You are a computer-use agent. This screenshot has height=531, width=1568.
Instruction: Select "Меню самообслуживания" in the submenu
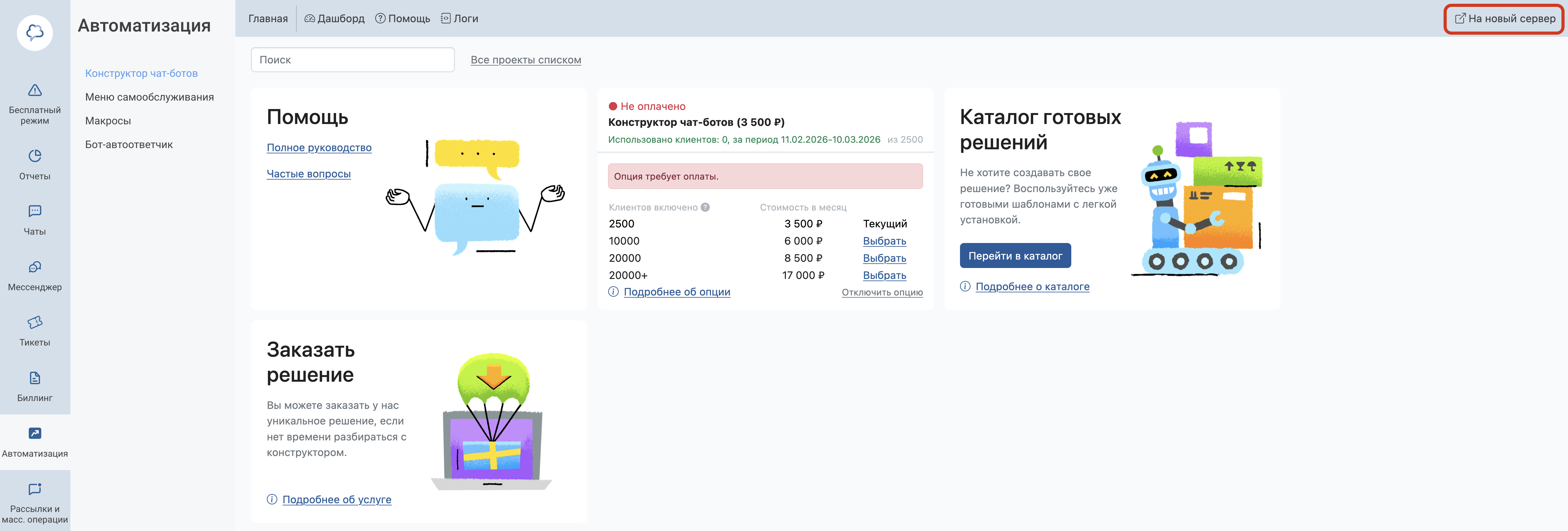click(149, 97)
